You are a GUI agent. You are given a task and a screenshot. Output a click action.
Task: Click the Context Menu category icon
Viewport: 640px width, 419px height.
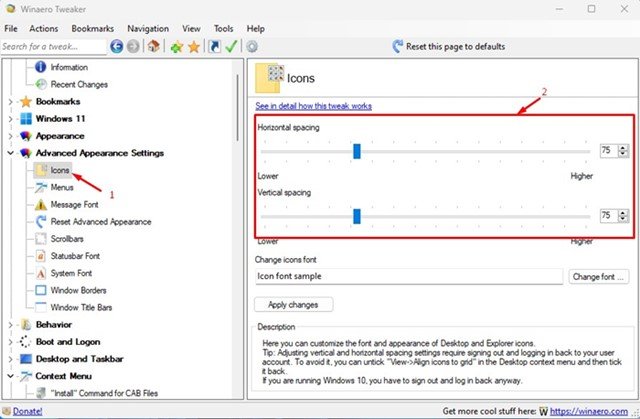coord(26,376)
